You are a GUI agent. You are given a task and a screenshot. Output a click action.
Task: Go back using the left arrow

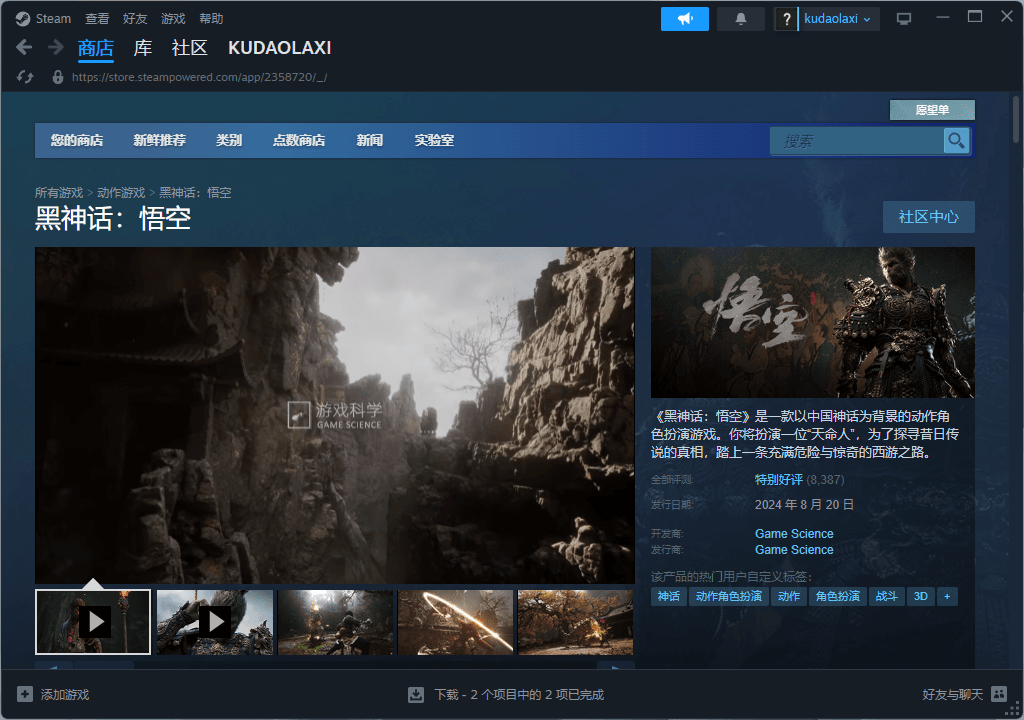click(x=25, y=47)
